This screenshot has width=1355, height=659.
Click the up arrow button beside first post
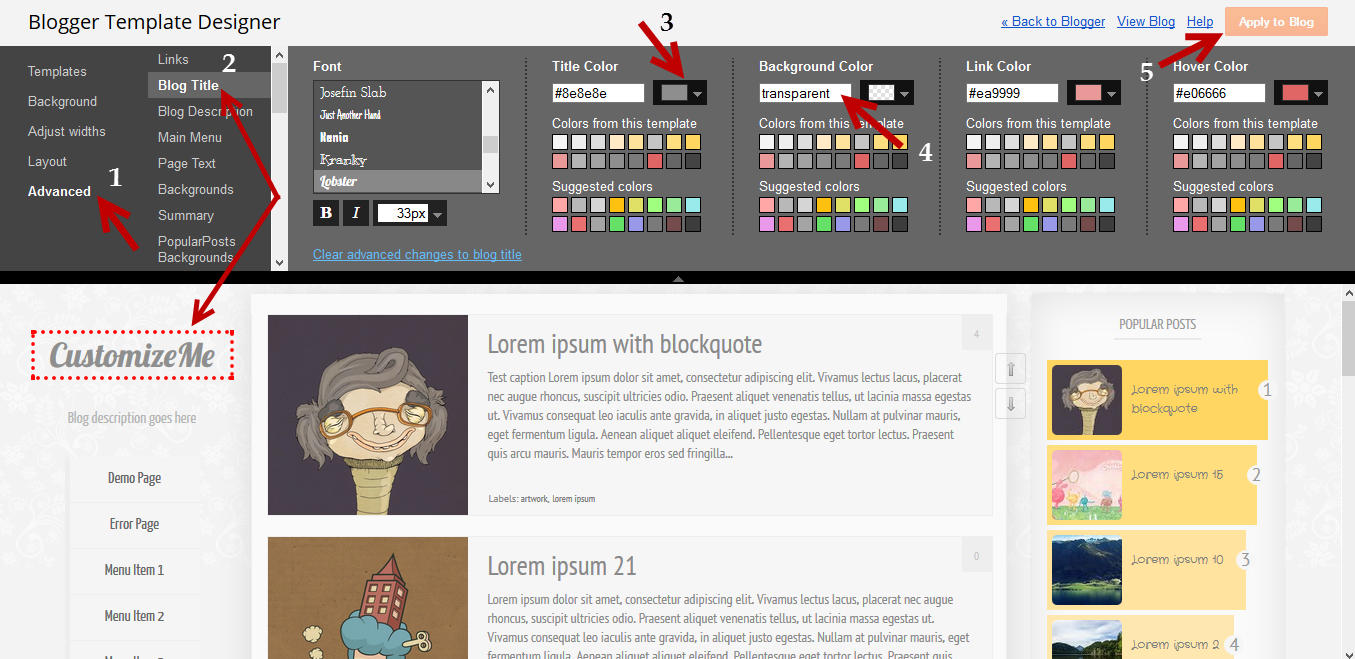pos(1010,369)
